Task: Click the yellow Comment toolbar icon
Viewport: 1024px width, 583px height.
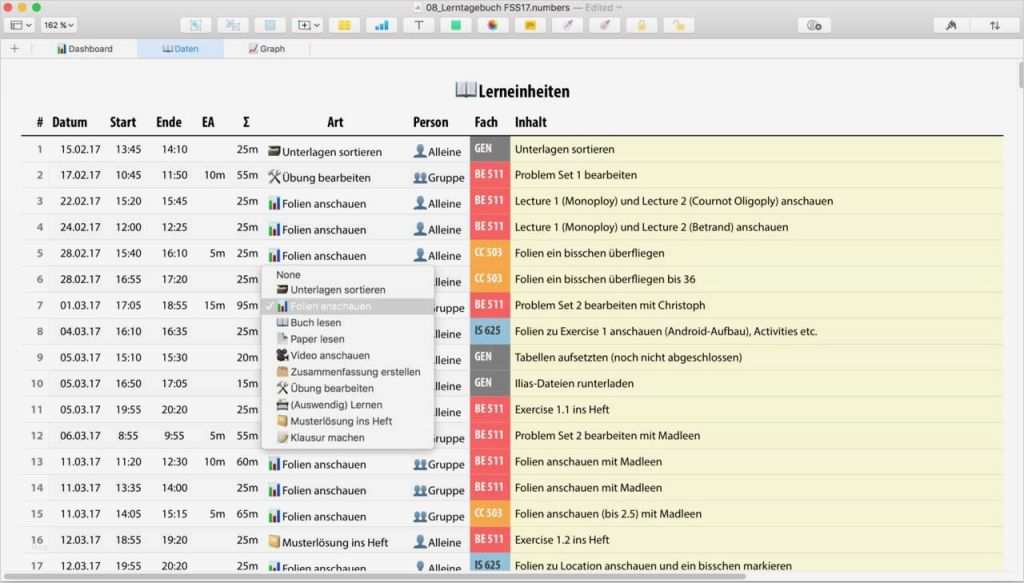Action: pos(529,25)
